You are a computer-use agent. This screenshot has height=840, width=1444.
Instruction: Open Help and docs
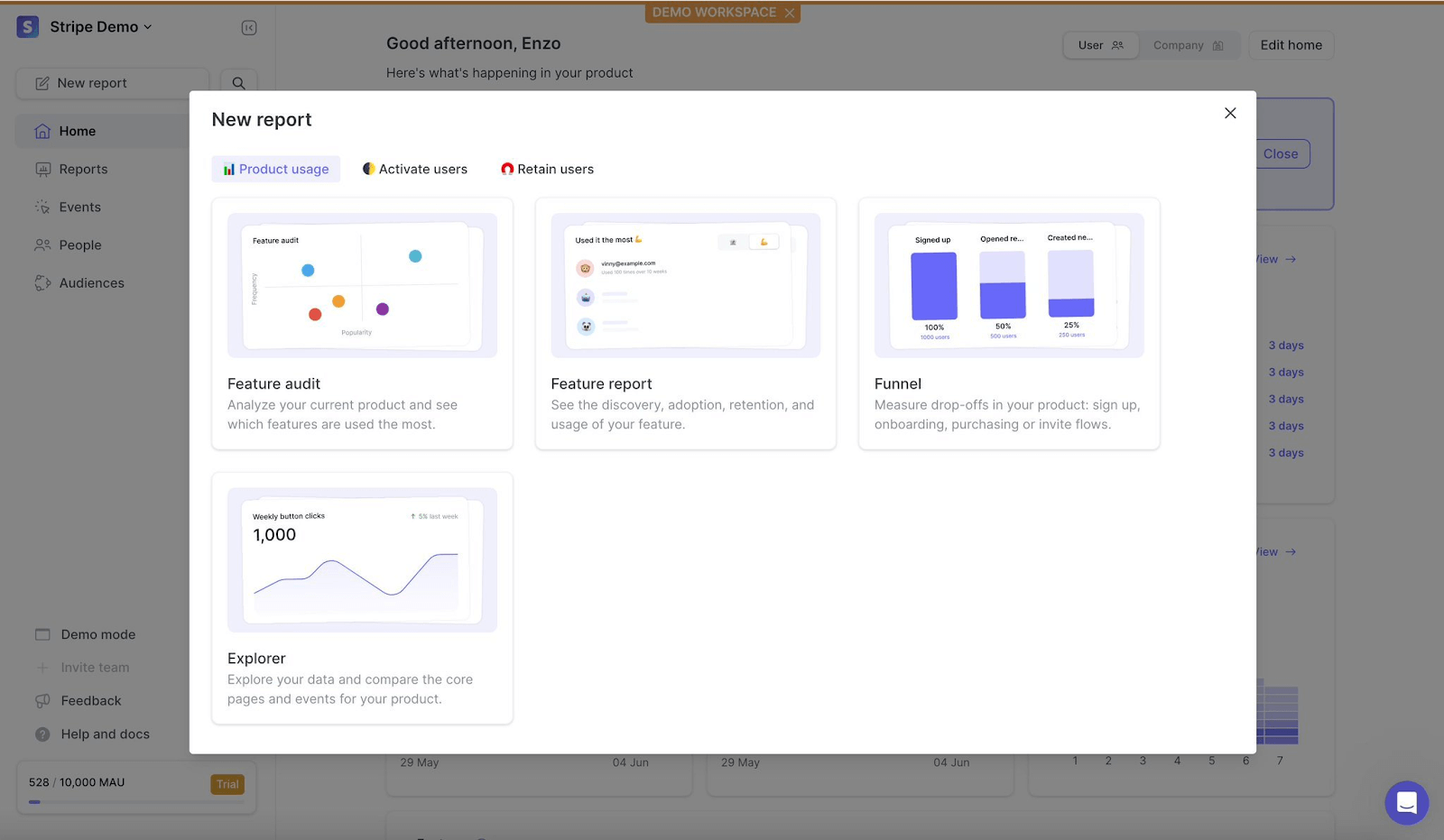(104, 734)
